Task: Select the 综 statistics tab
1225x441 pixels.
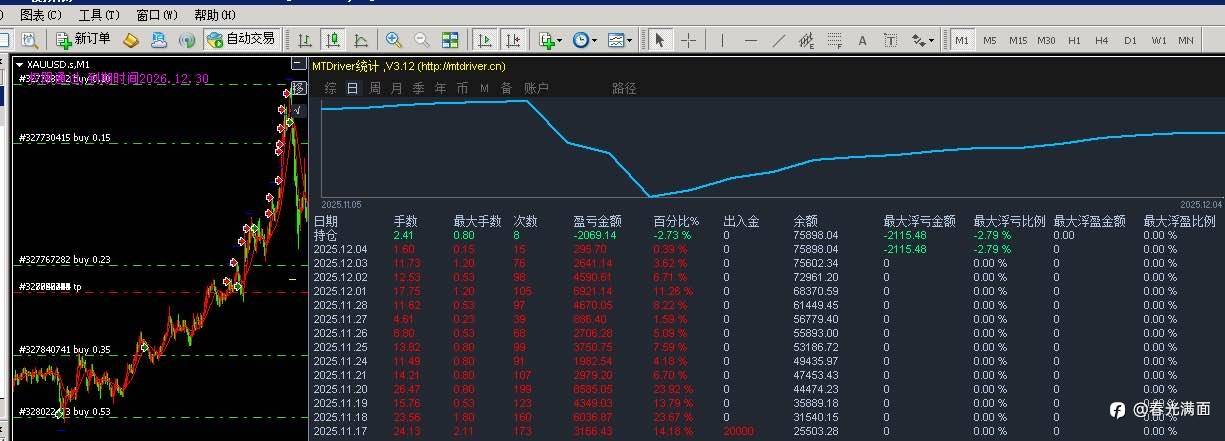Action: point(330,88)
